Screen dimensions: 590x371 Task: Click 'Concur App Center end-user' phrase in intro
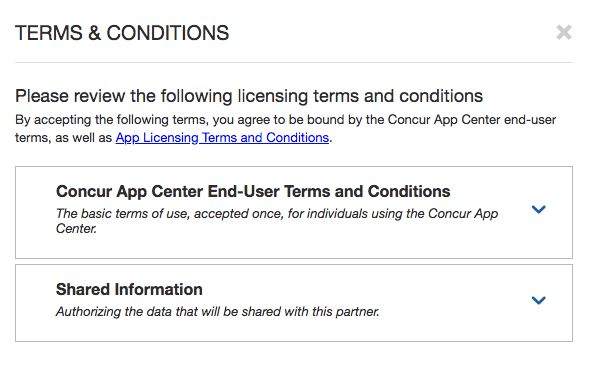[x=472, y=120]
